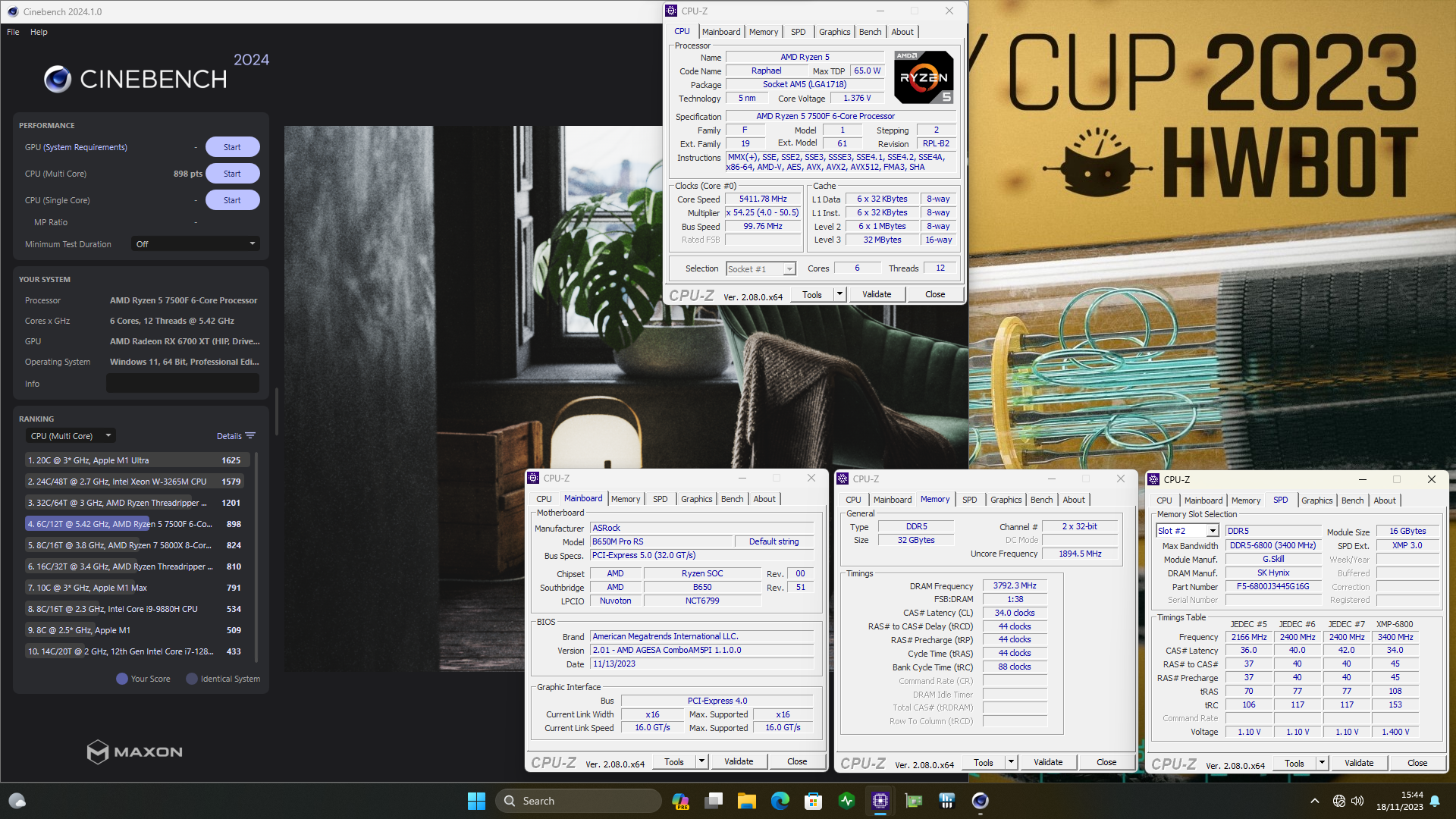Switch to About tab in Memory window
Image resolution: width=1456 pixels, height=819 pixels.
(1073, 500)
